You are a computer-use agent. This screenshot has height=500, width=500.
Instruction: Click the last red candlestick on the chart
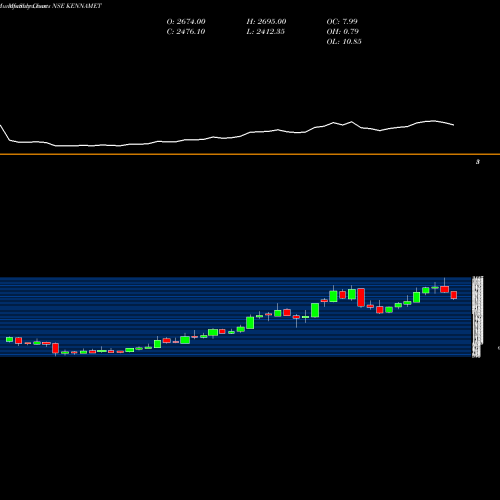coord(454,295)
